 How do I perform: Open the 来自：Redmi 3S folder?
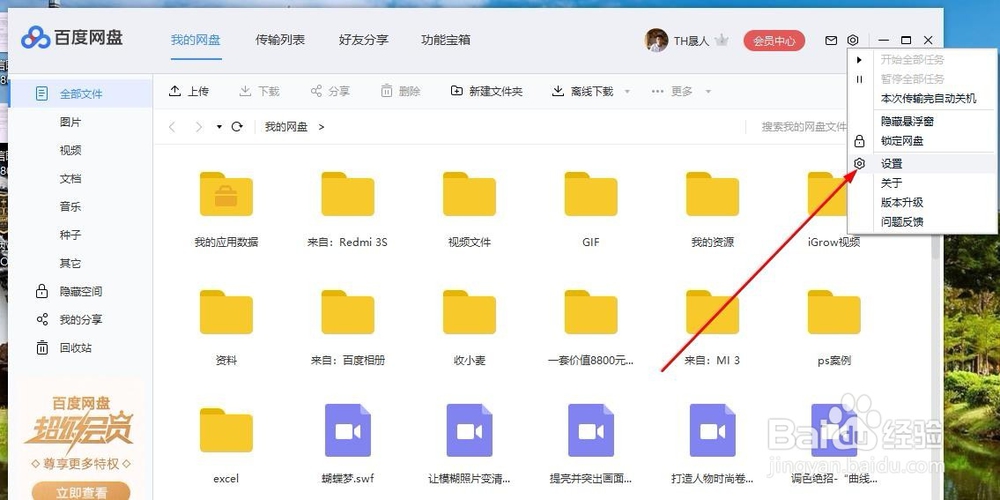[348, 194]
